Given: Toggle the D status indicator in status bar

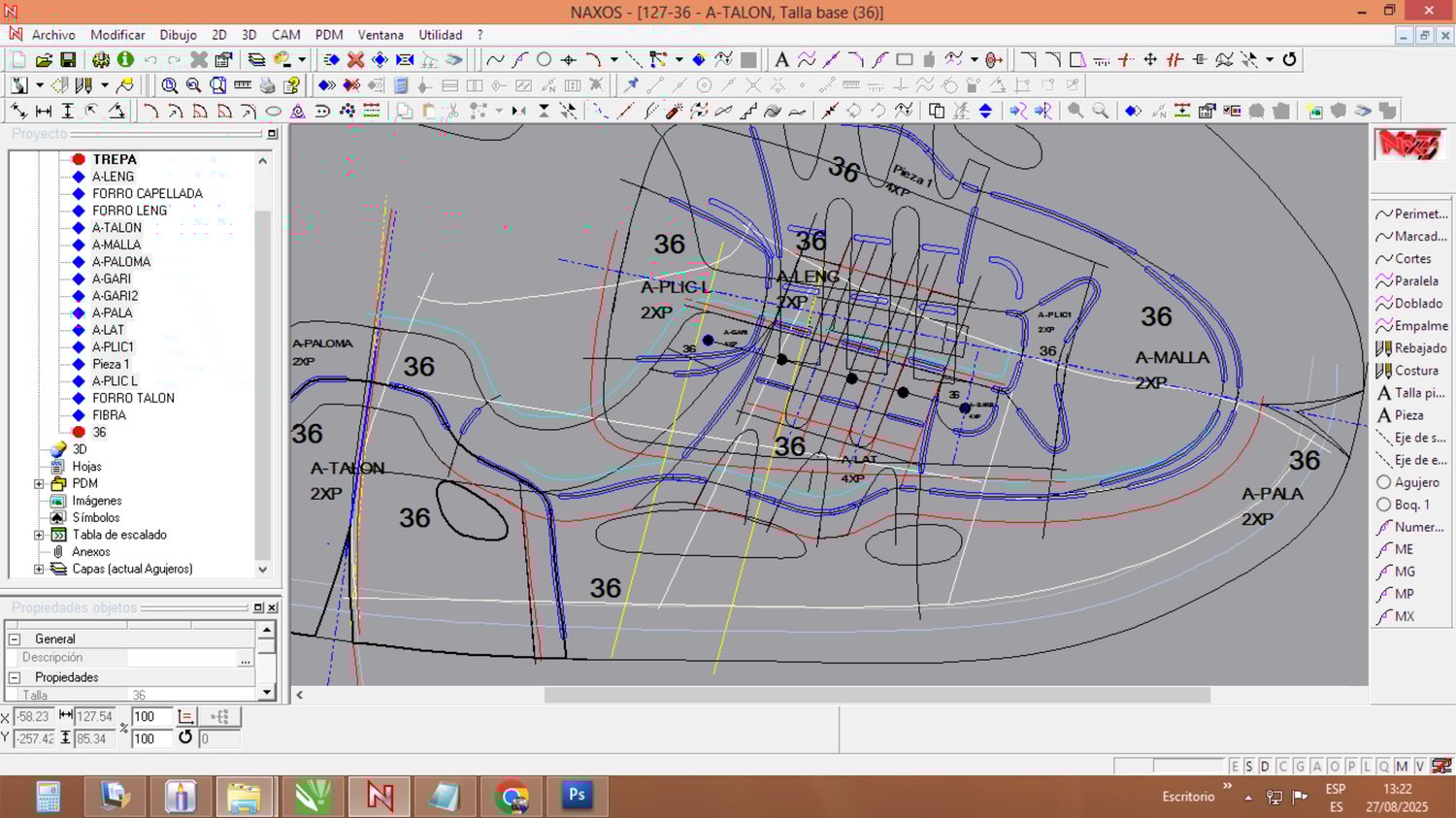Looking at the screenshot, I should [1264, 767].
